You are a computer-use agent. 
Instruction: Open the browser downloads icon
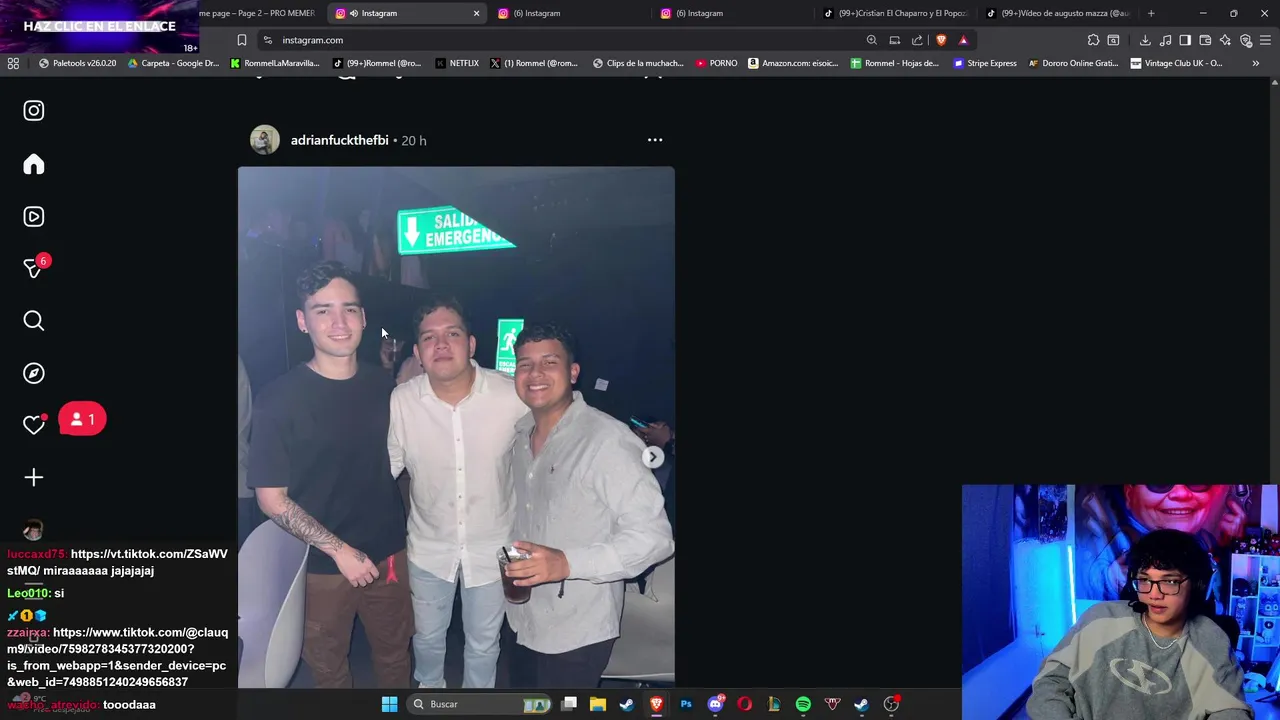(1145, 40)
